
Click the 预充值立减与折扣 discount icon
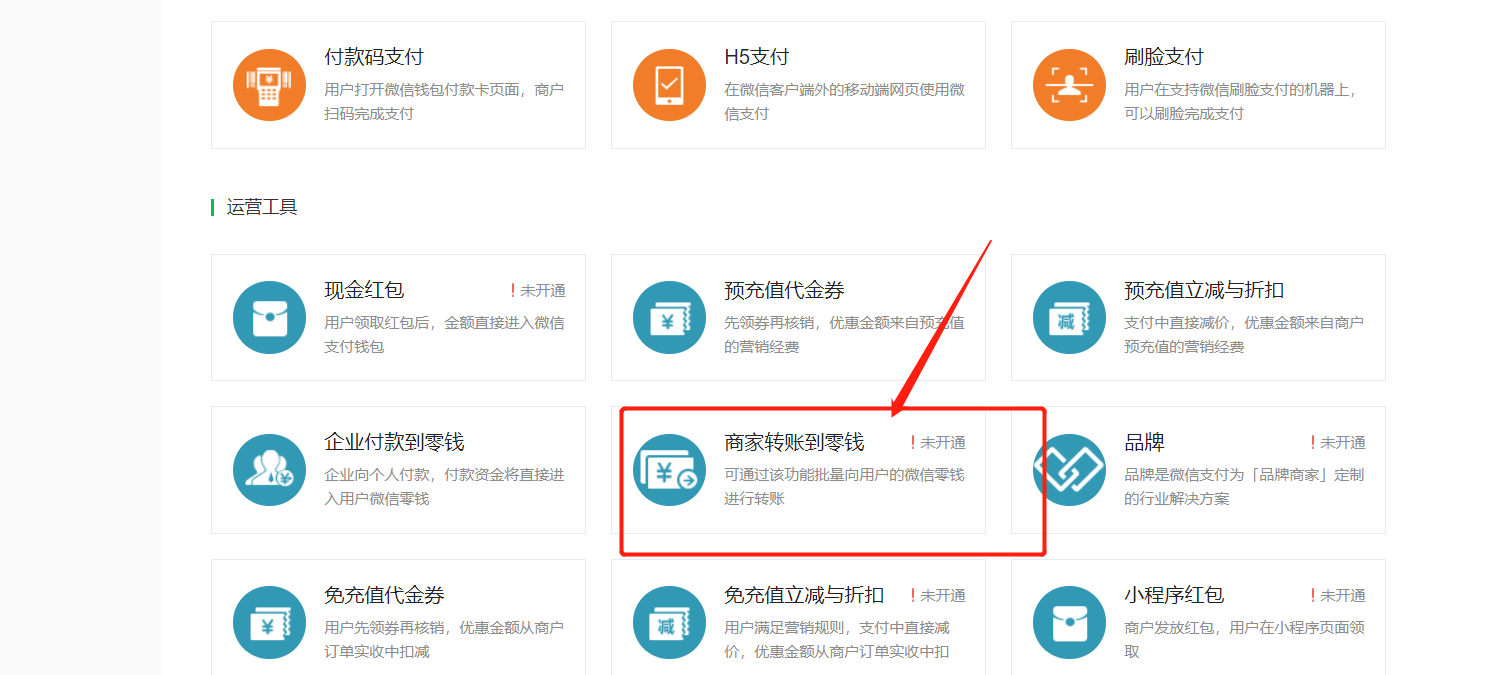pos(1070,317)
